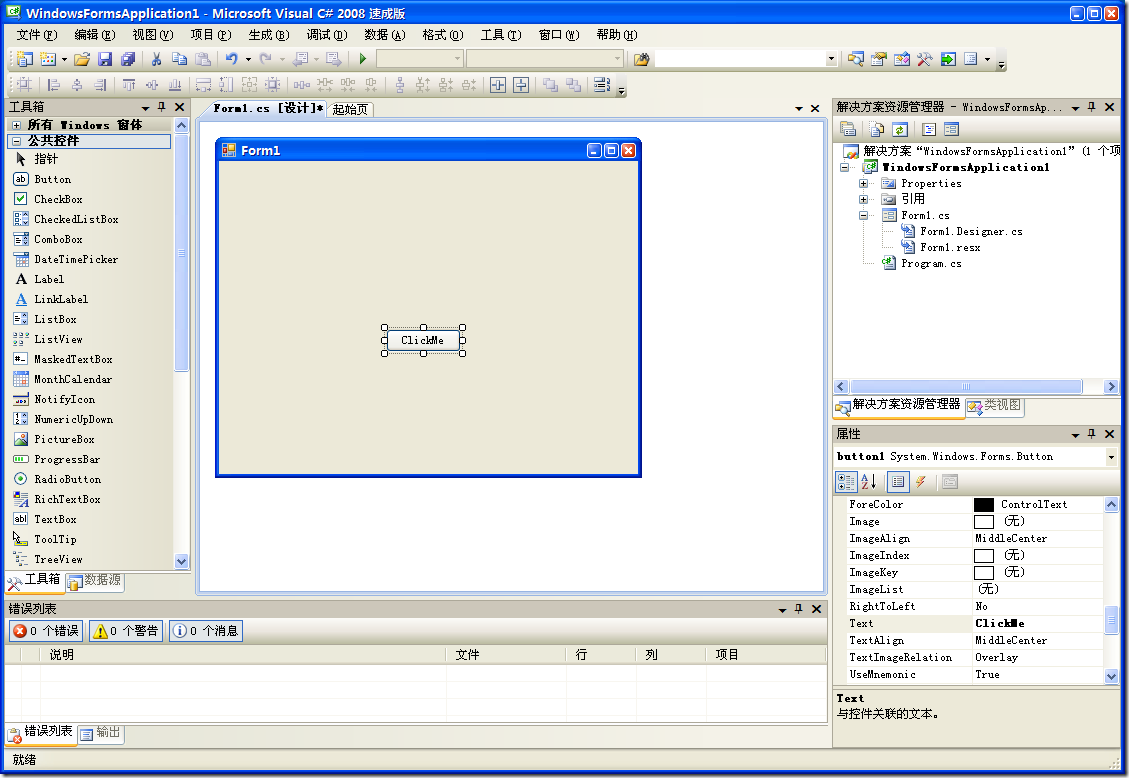Click the Refresh icon in Solution Explorer

(x=900, y=129)
